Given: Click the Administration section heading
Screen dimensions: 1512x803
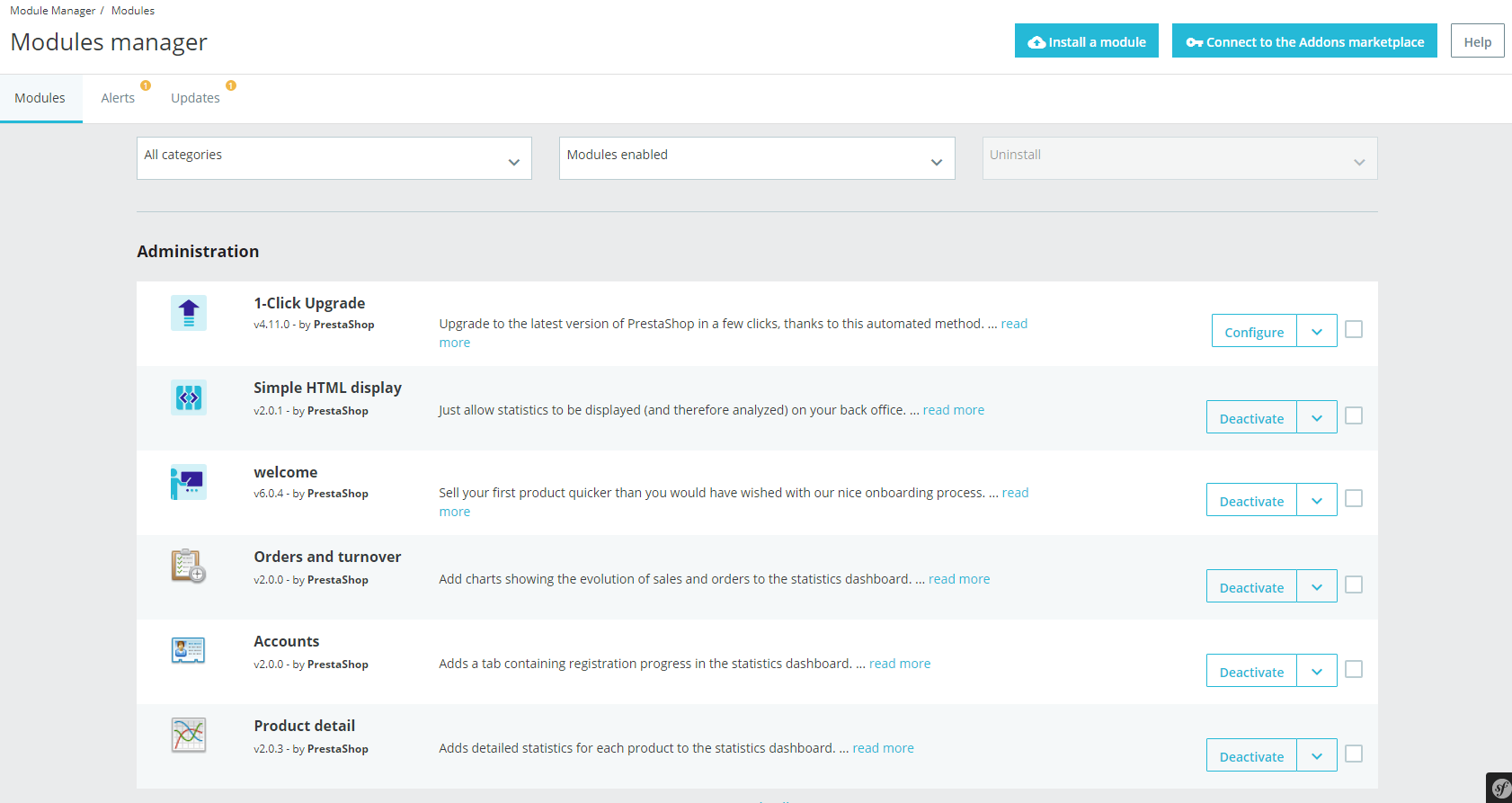Looking at the screenshot, I should tap(198, 252).
